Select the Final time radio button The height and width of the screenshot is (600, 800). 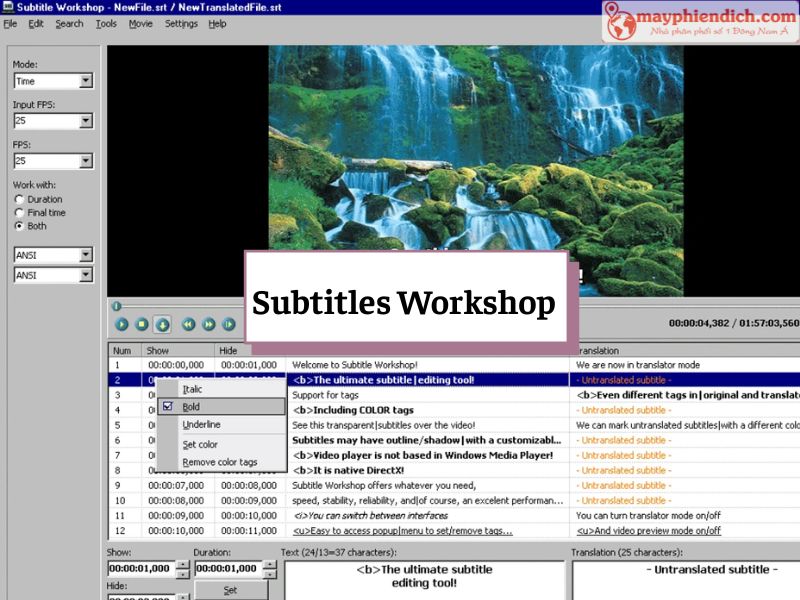[x=18, y=211]
